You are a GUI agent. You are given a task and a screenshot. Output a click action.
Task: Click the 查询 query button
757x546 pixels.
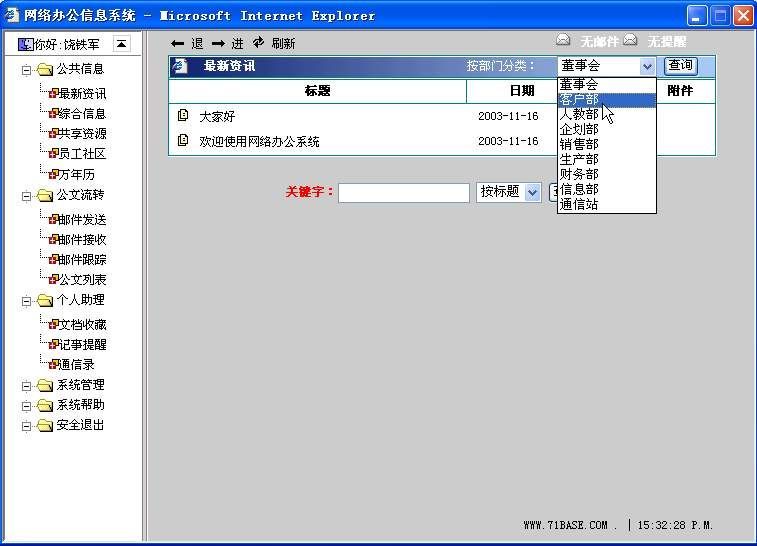pyautogui.click(x=680, y=66)
